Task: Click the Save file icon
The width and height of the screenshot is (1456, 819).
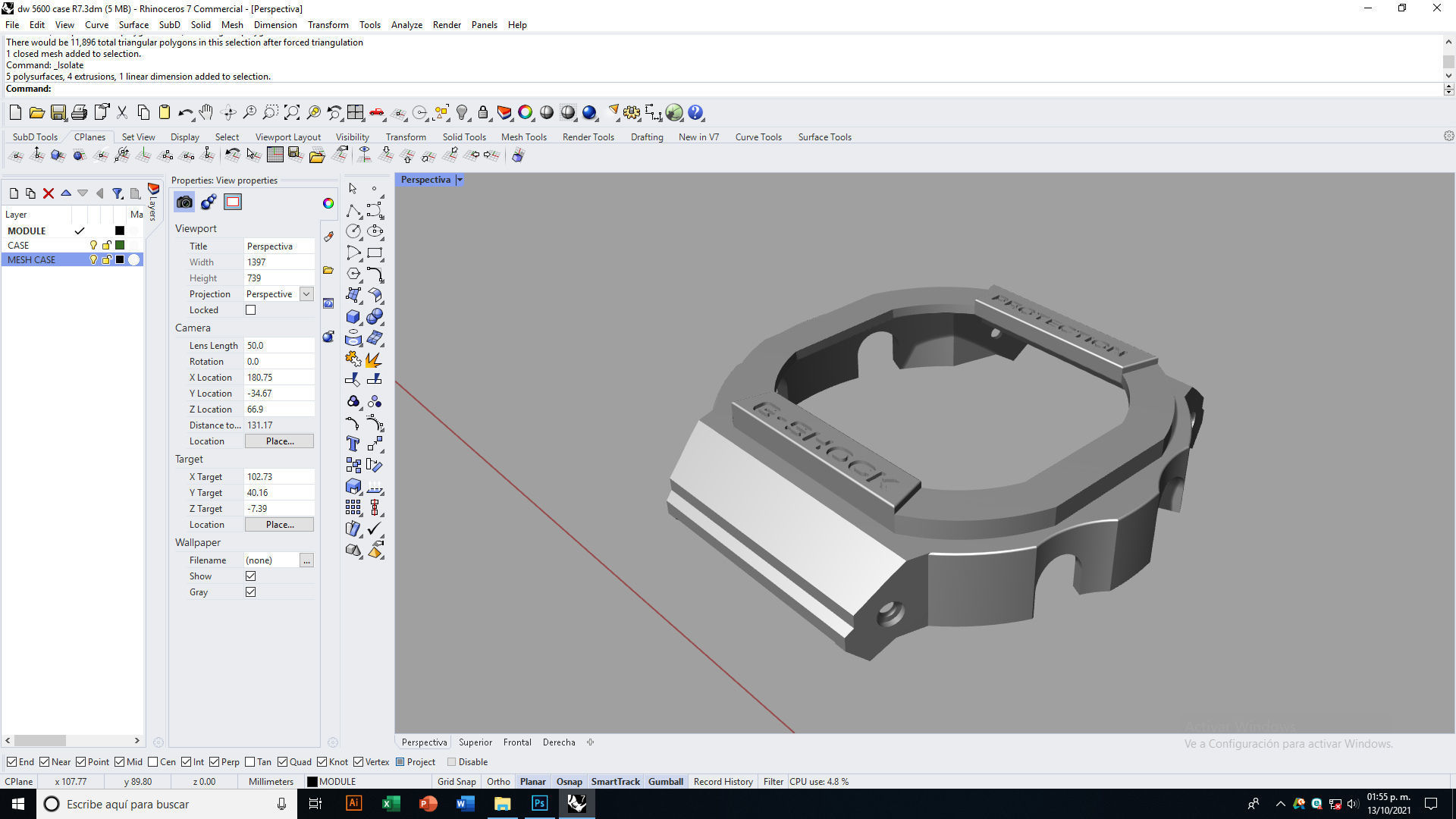Action: [x=58, y=113]
